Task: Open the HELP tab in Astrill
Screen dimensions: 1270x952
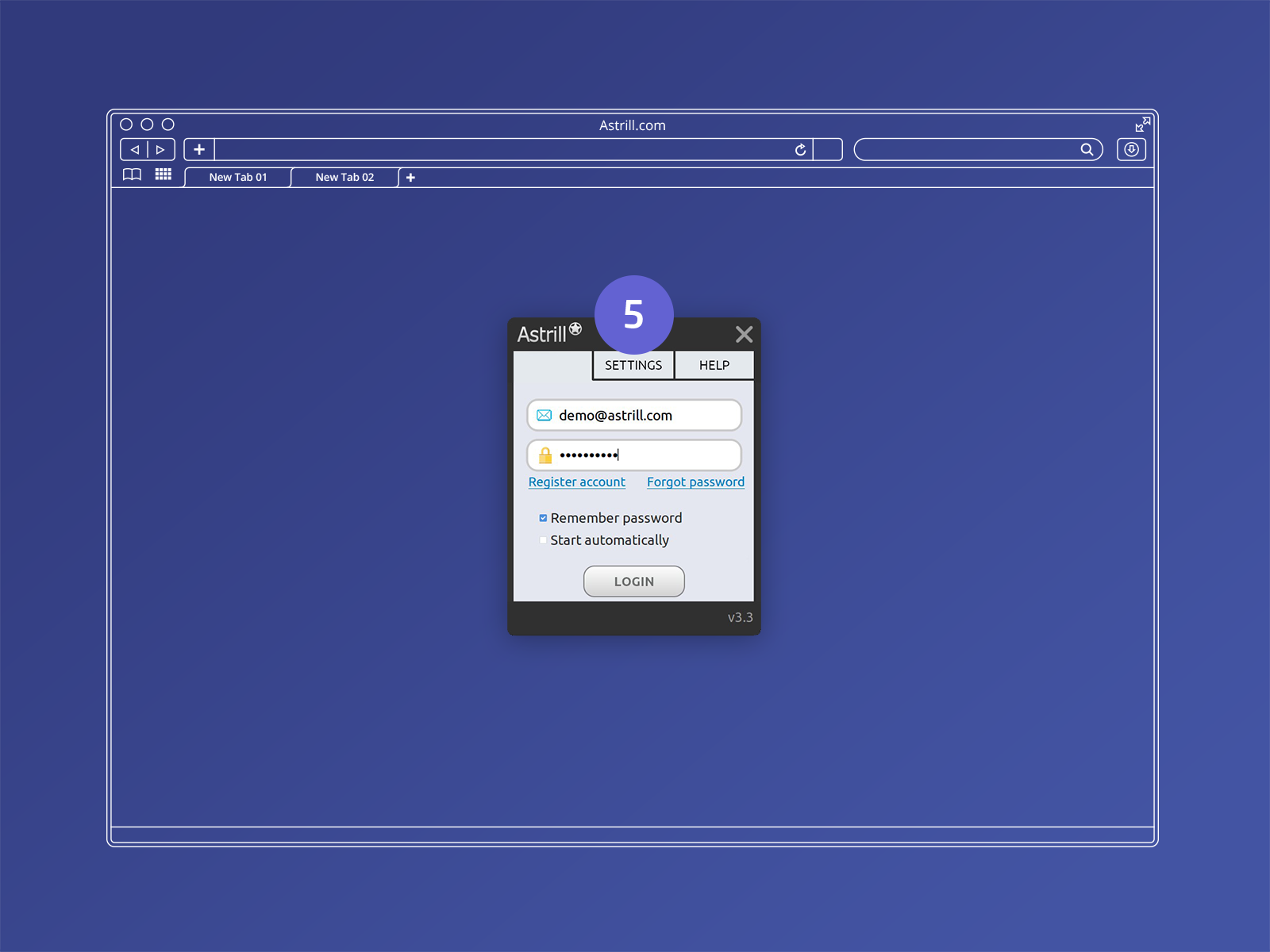Action: point(714,365)
